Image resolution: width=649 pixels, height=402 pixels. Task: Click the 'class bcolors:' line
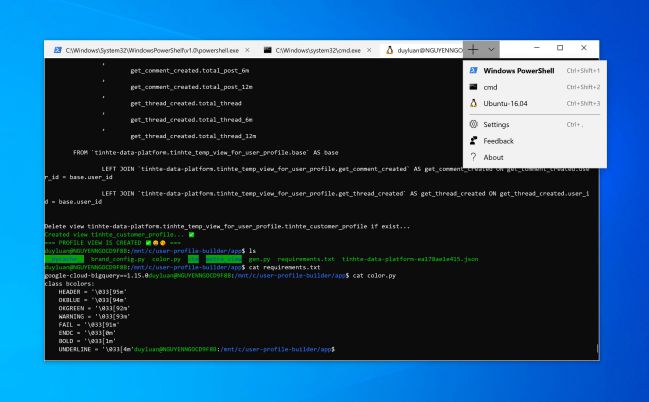tap(69, 284)
